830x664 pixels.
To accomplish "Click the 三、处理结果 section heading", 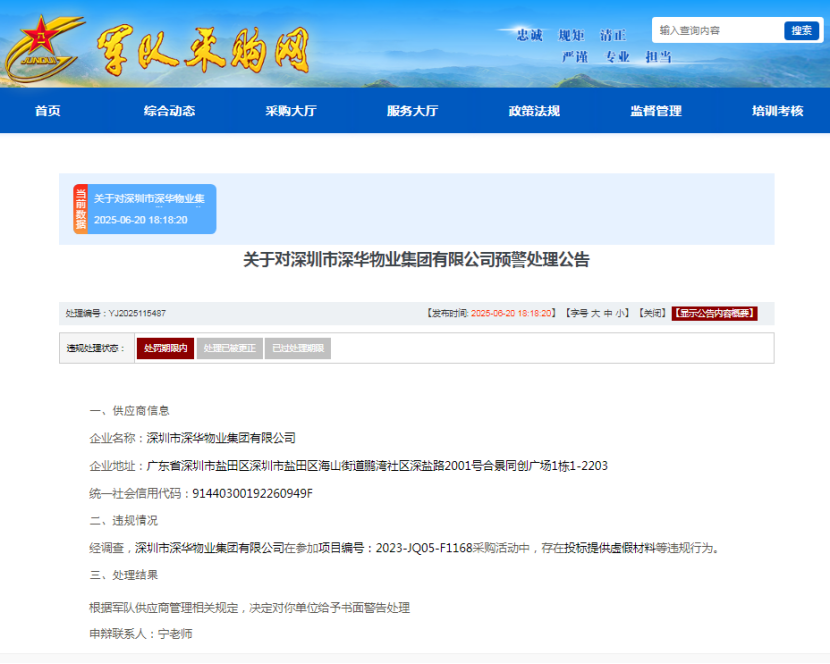I will click(x=124, y=575).
